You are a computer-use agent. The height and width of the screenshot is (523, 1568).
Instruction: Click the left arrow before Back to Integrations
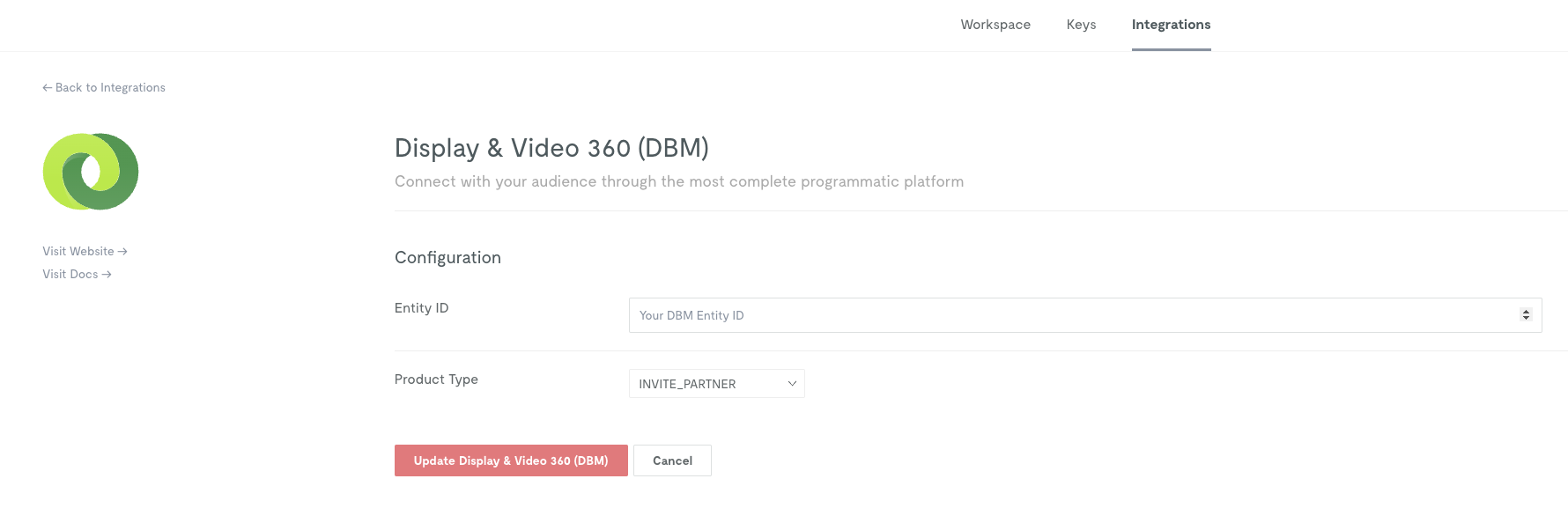(48, 88)
